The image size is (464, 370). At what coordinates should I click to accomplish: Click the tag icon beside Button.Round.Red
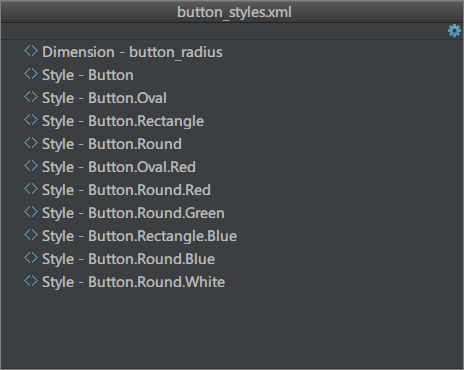point(31,189)
